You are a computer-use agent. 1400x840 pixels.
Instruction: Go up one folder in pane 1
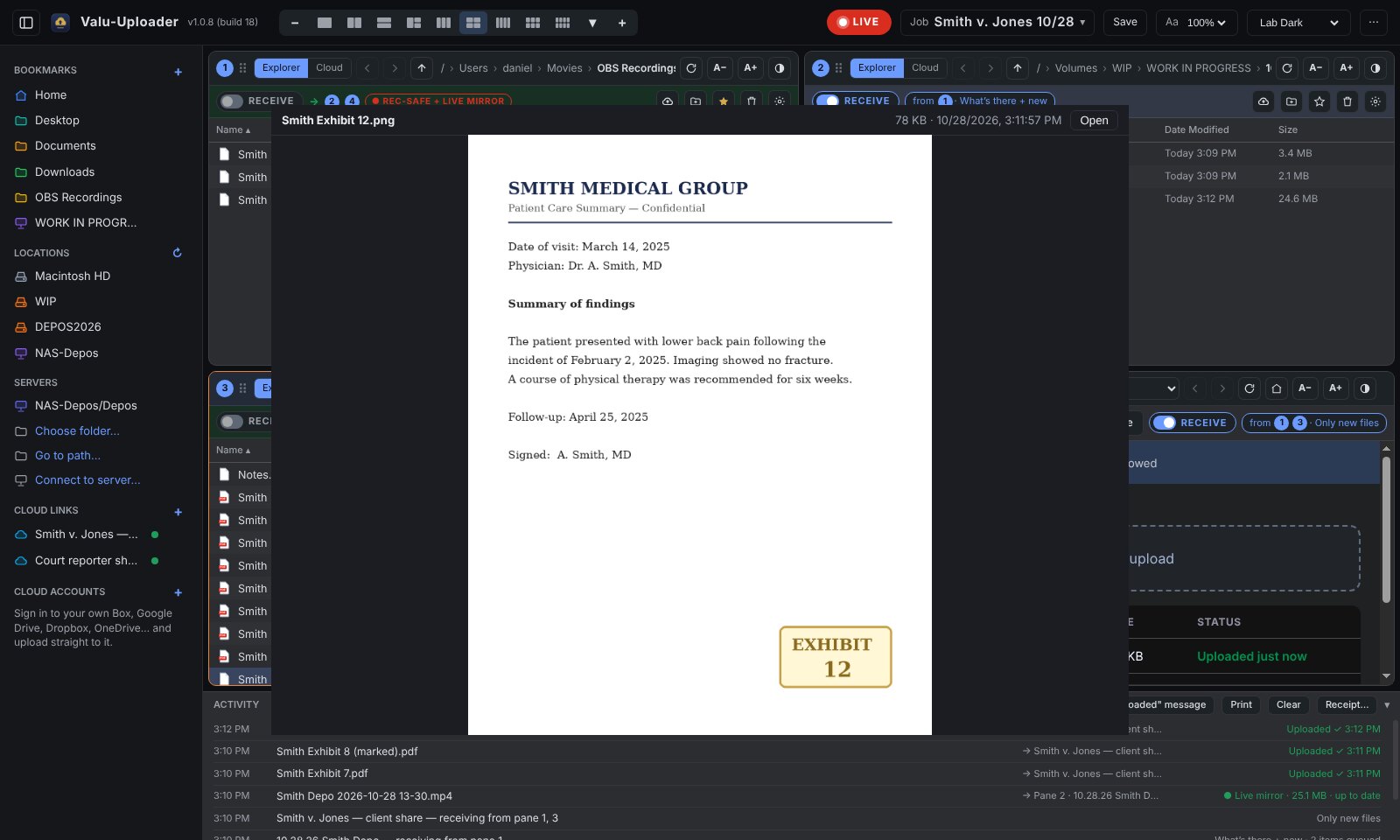[422, 68]
